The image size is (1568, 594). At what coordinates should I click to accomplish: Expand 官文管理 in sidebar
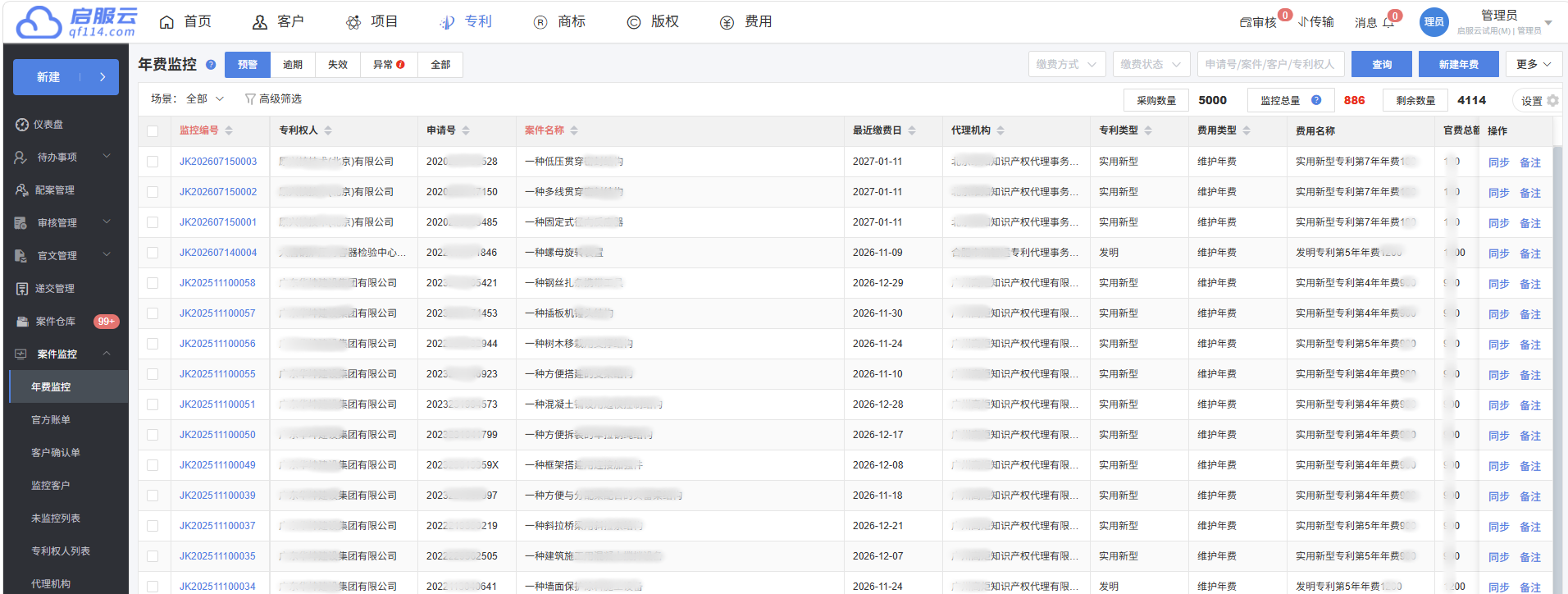click(x=107, y=254)
